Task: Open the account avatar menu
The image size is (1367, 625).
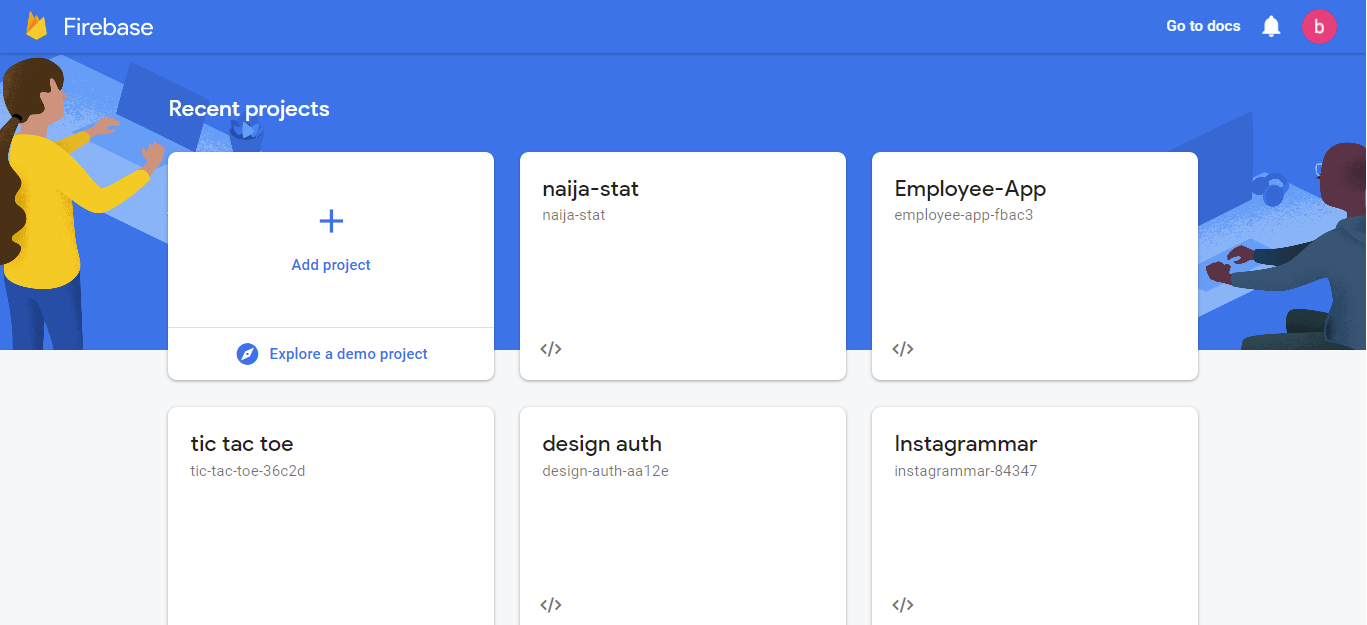Action: pos(1319,26)
